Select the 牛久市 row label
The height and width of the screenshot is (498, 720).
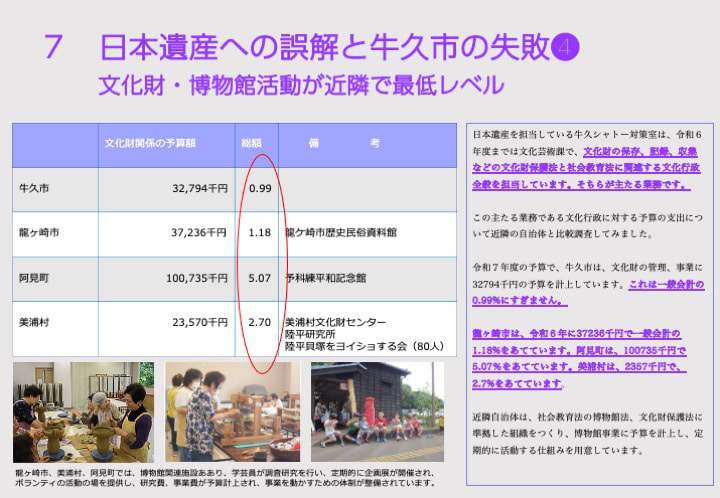33,188
